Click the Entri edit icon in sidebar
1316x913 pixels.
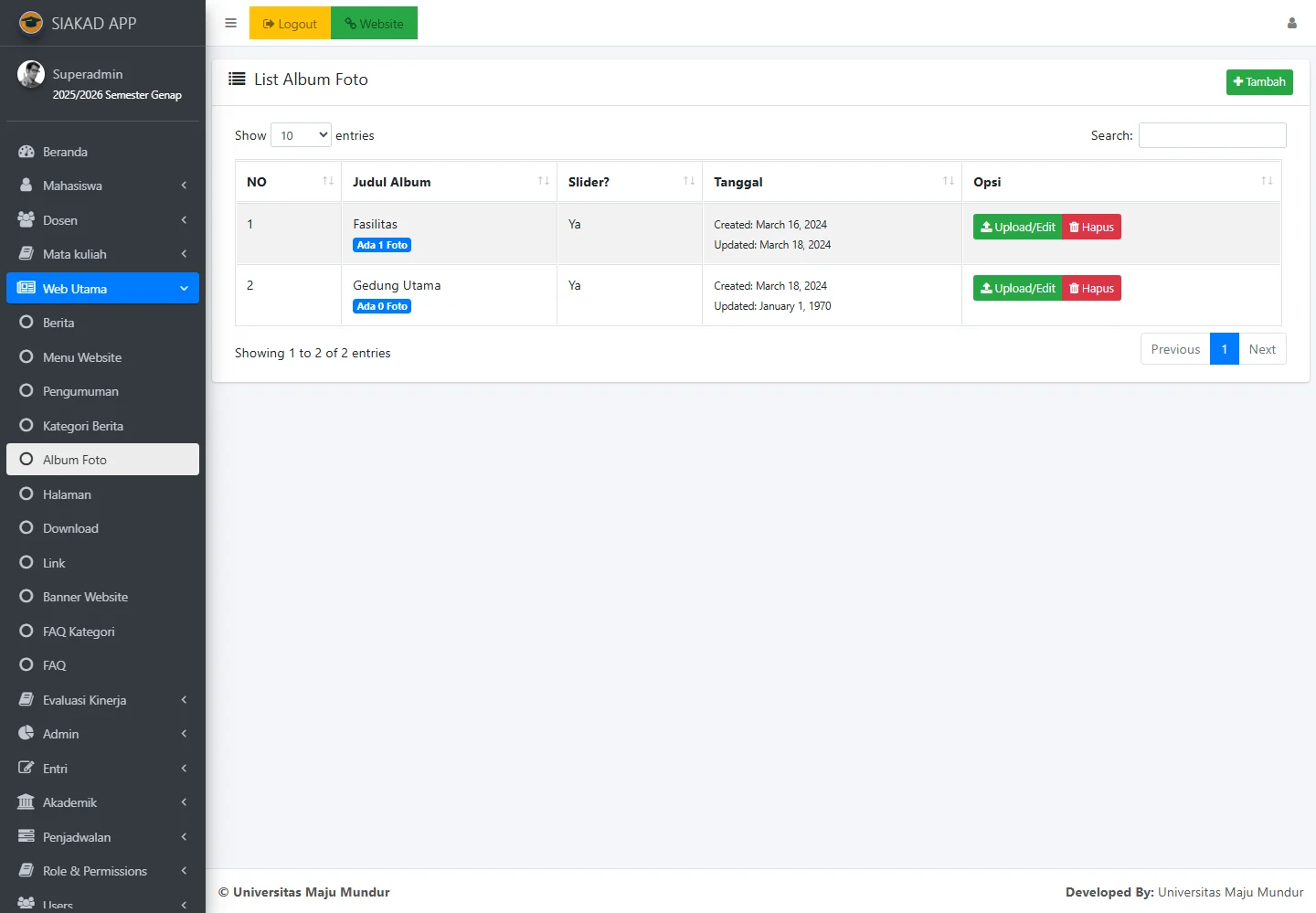click(x=27, y=769)
